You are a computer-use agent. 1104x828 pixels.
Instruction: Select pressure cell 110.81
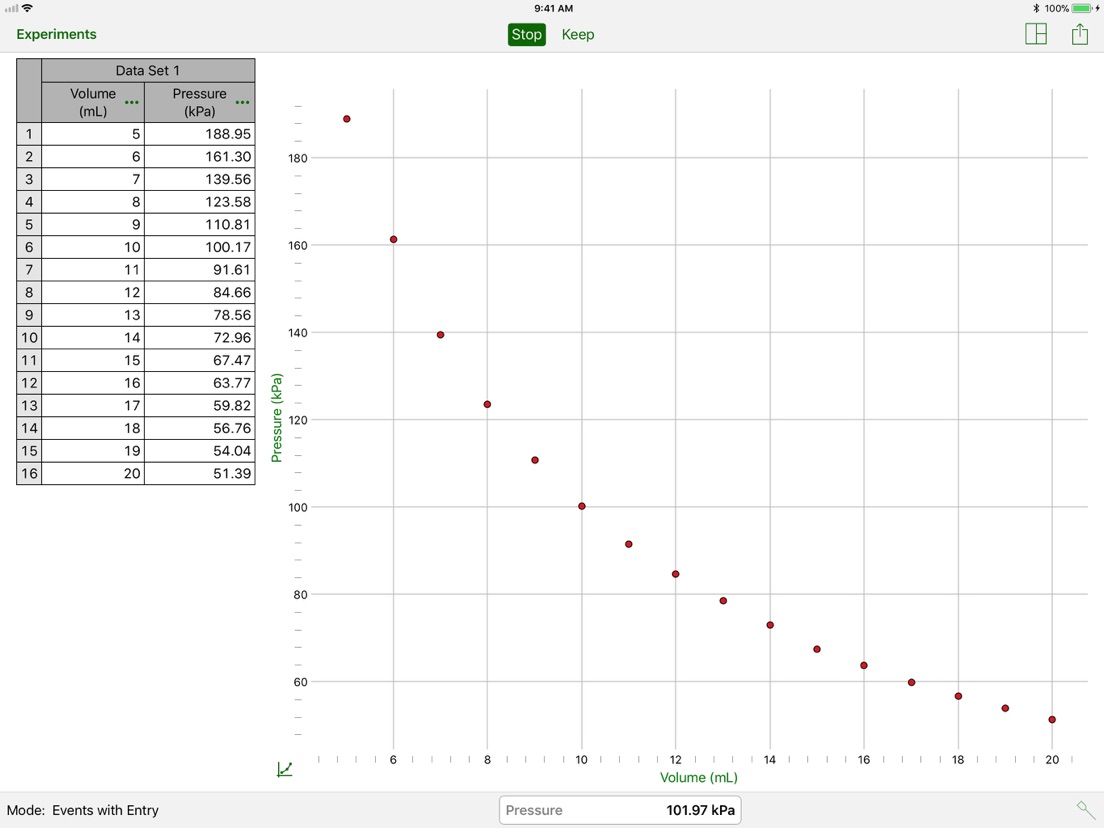tap(200, 224)
